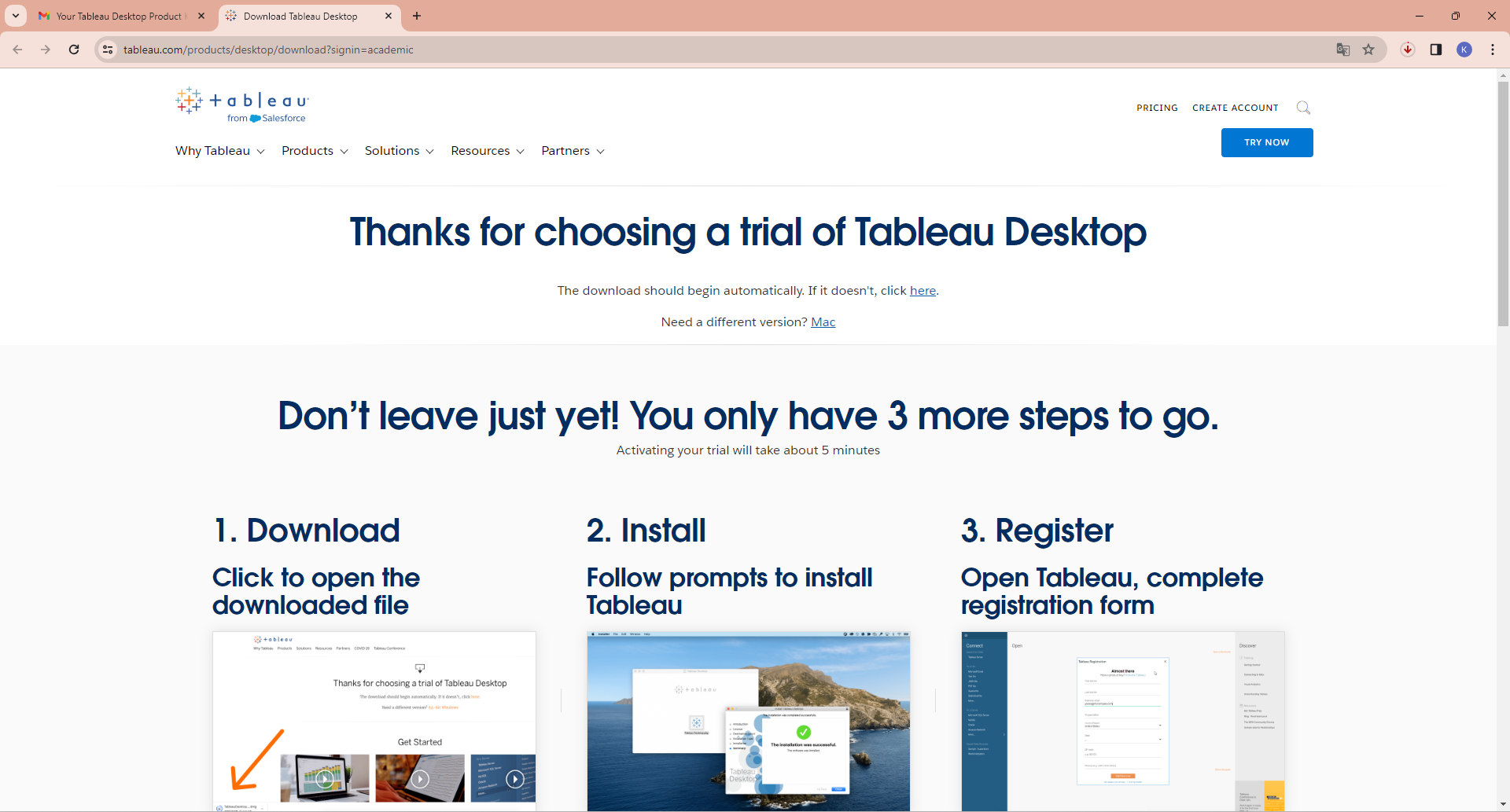The height and width of the screenshot is (812, 1510).
Task: Expand the Products menu
Action: point(315,151)
